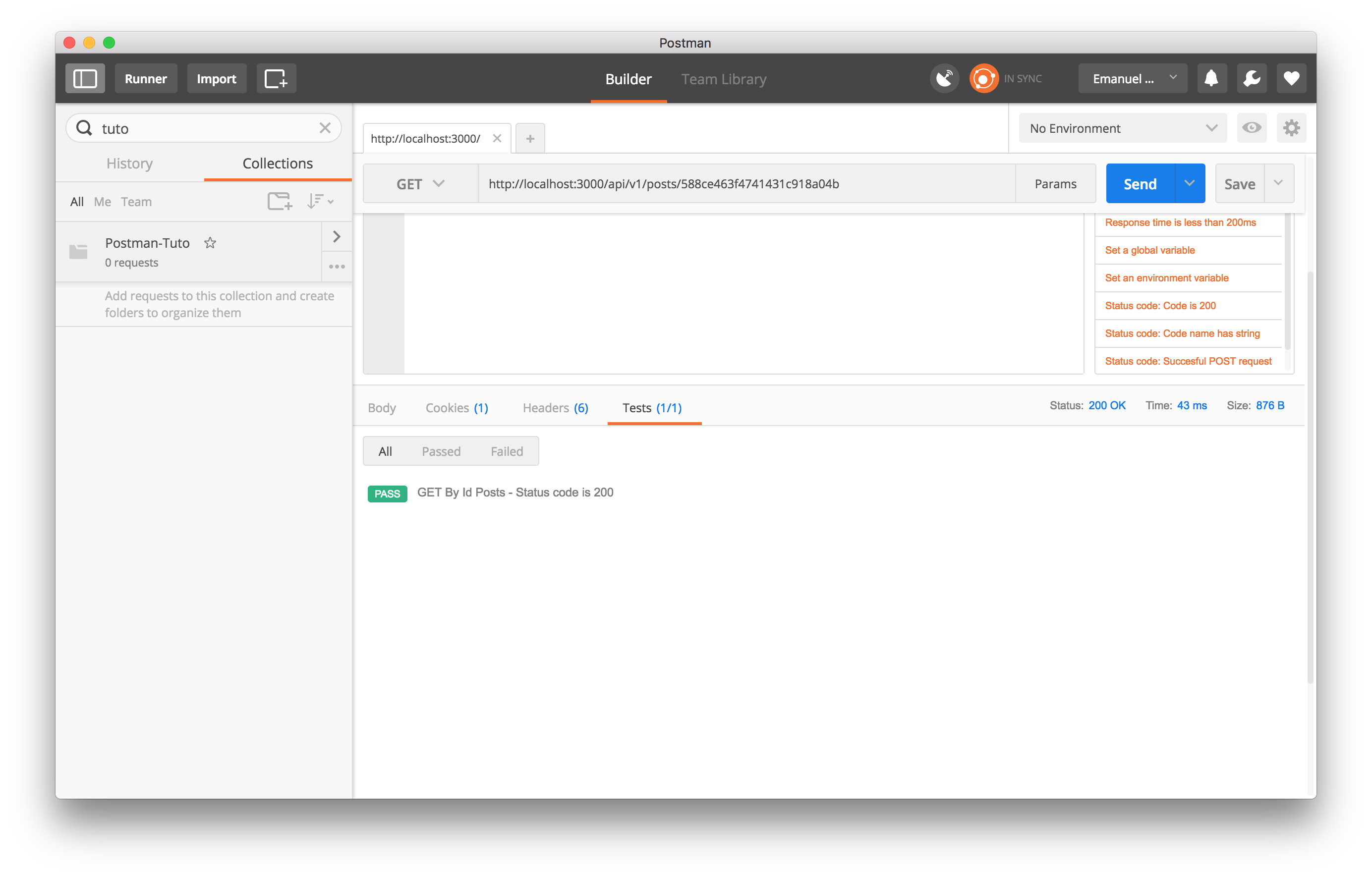Save the request

pyautogui.click(x=1240, y=184)
